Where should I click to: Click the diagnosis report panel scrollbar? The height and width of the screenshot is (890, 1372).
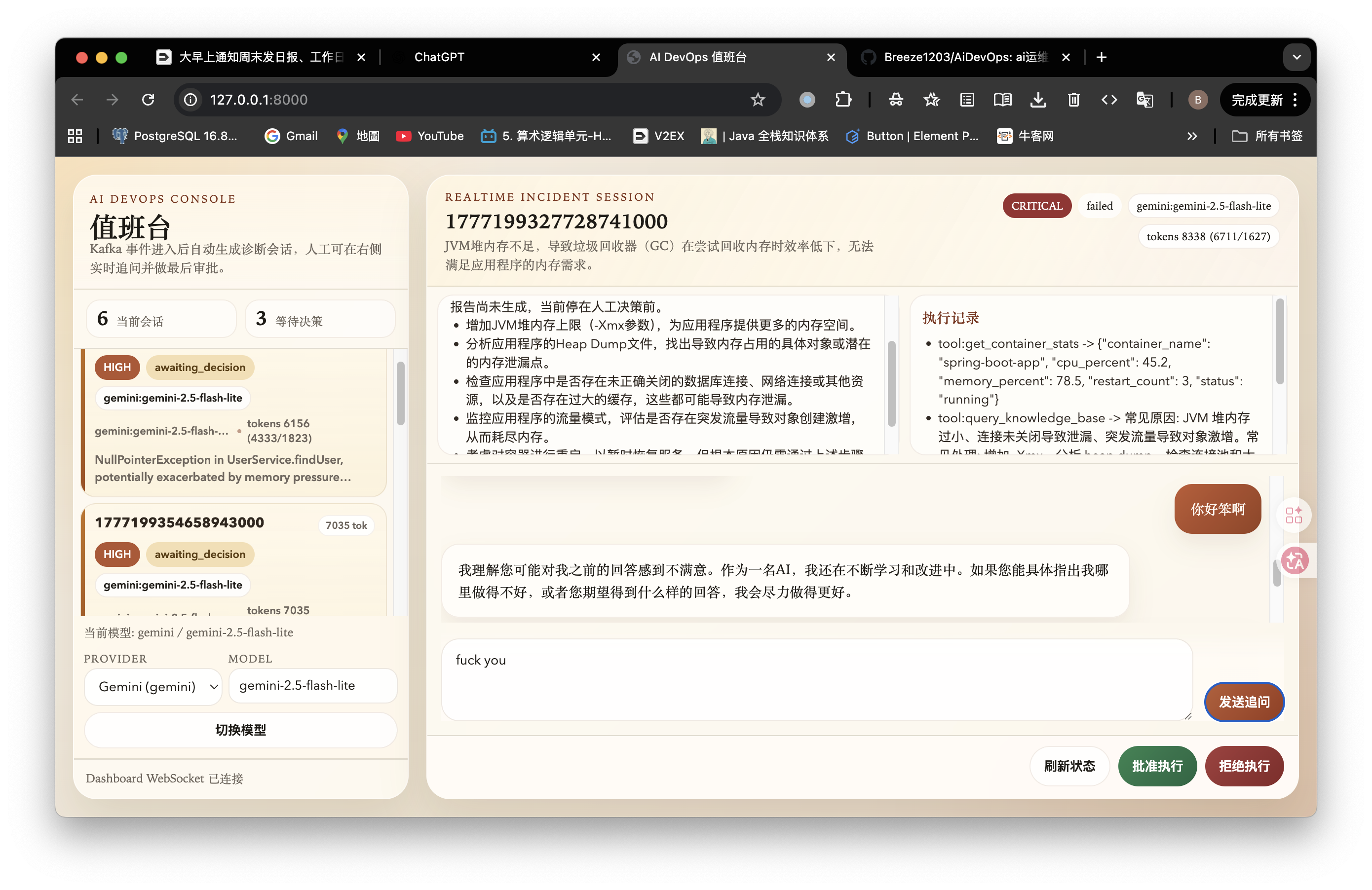click(891, 383)
